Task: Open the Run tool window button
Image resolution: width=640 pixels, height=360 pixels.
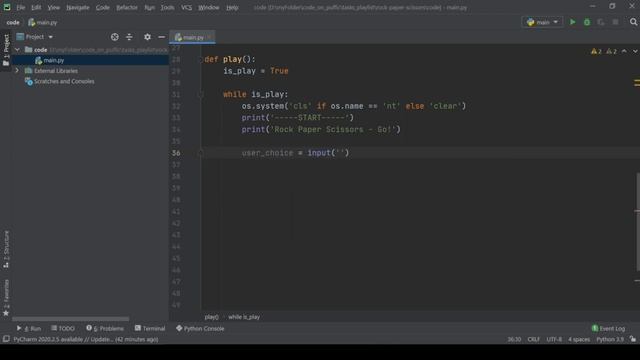Action: 29,328
